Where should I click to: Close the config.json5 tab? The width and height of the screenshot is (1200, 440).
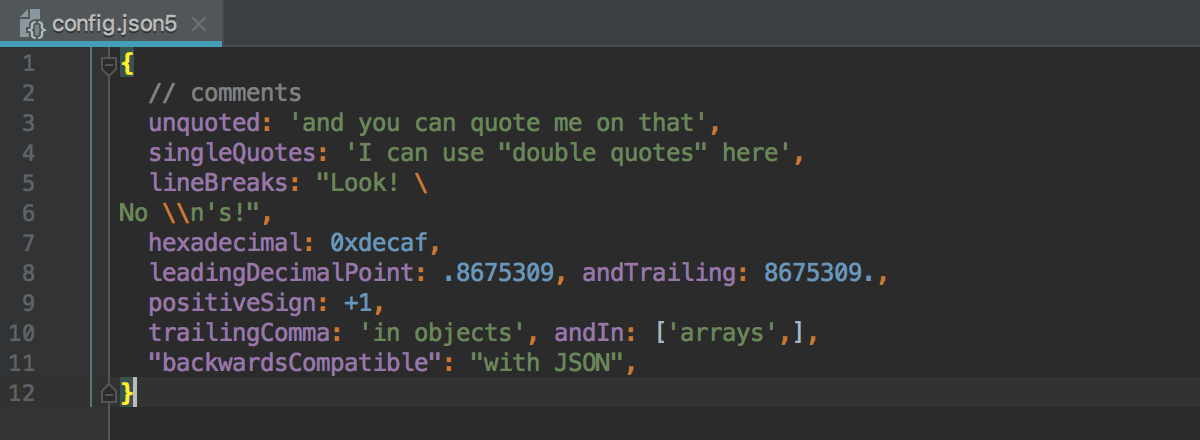[198, 24]
